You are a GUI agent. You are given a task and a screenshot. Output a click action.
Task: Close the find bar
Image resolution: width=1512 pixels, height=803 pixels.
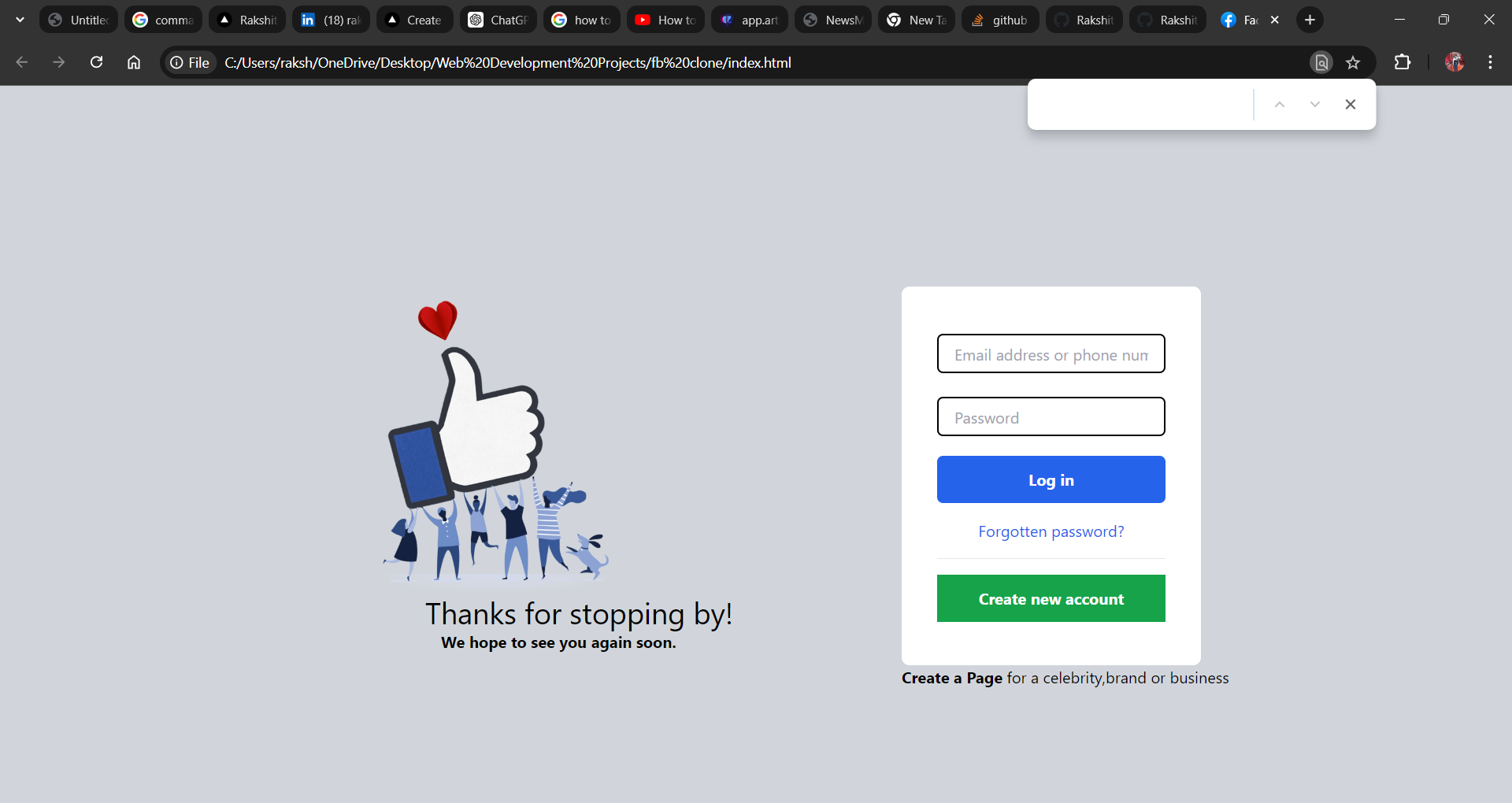1351,104
